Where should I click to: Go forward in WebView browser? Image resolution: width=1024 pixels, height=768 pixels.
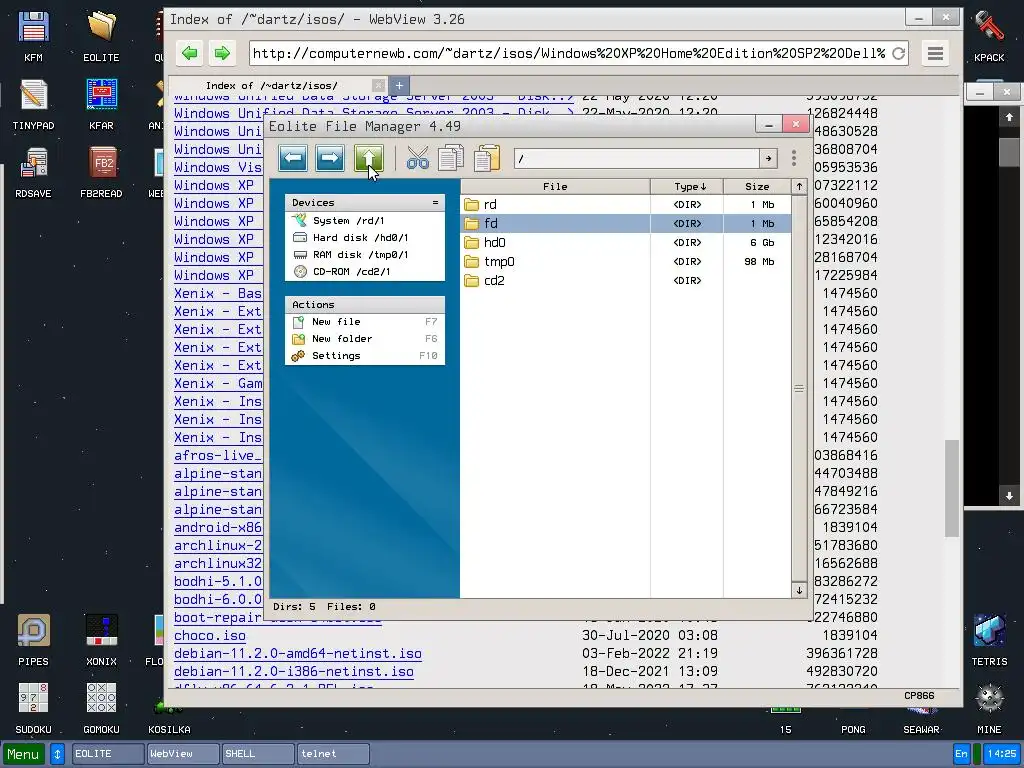[x=222, y=53]
